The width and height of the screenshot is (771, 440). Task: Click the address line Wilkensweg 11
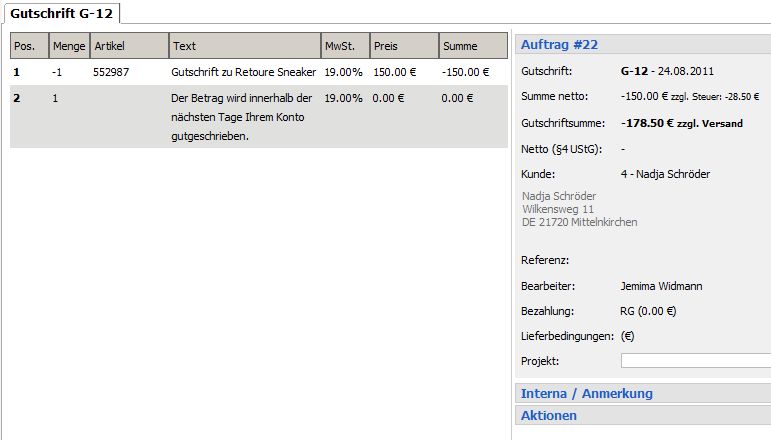[x=558, y=209]
